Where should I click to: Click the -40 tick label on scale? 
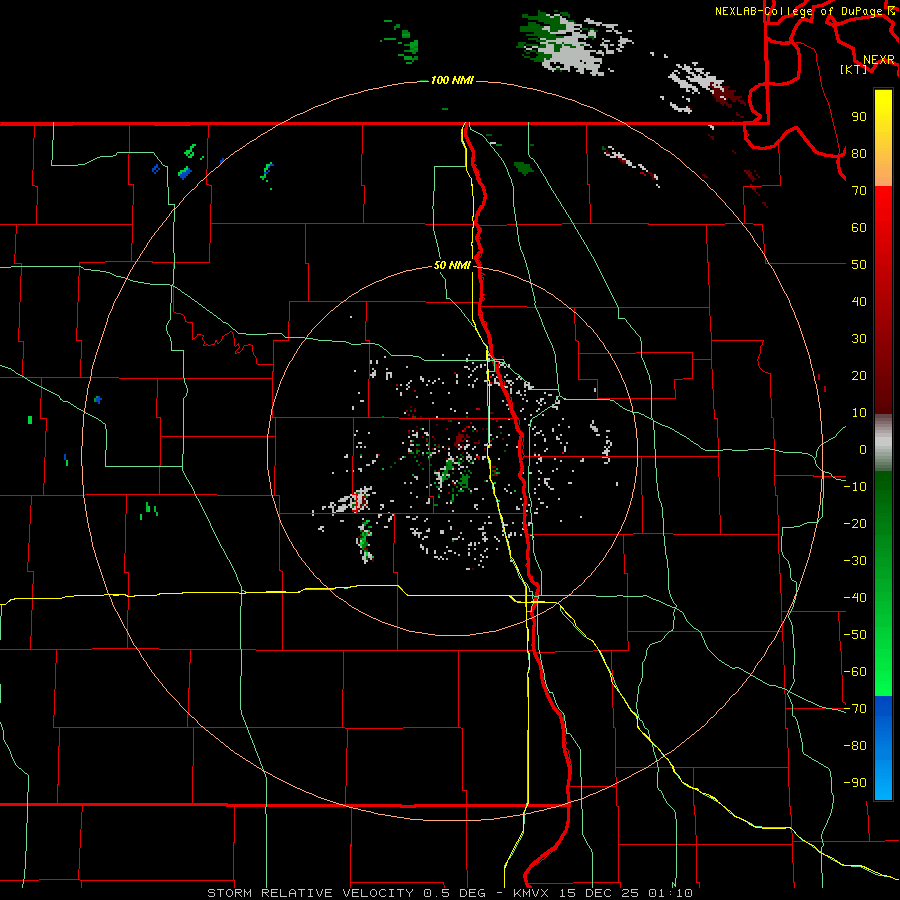tap(855, 598)
